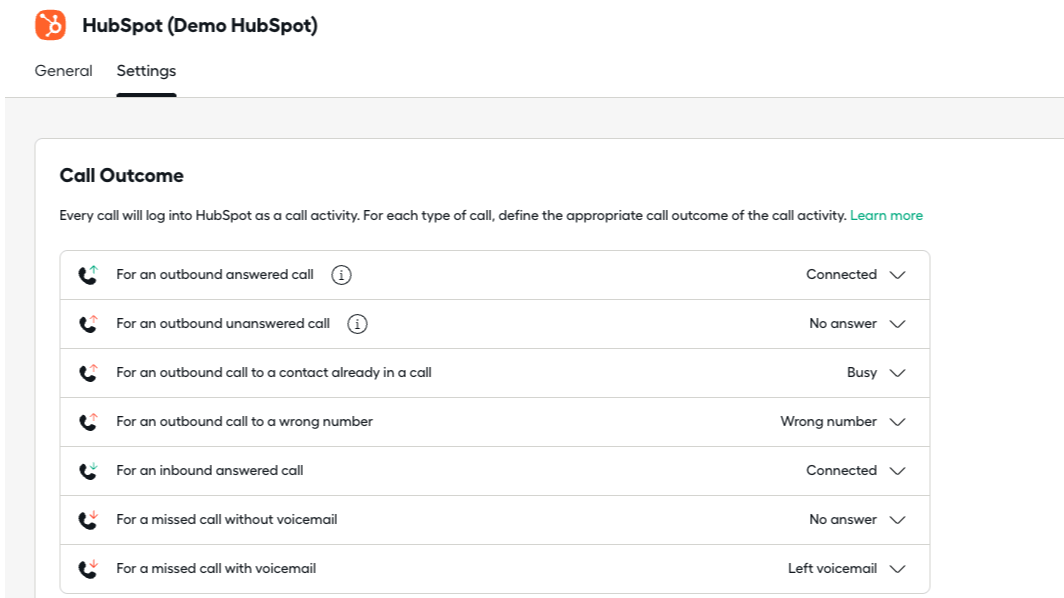Click the outbound answered call phone icon
The image size is (1064, 598).
(x=88, y=274)
